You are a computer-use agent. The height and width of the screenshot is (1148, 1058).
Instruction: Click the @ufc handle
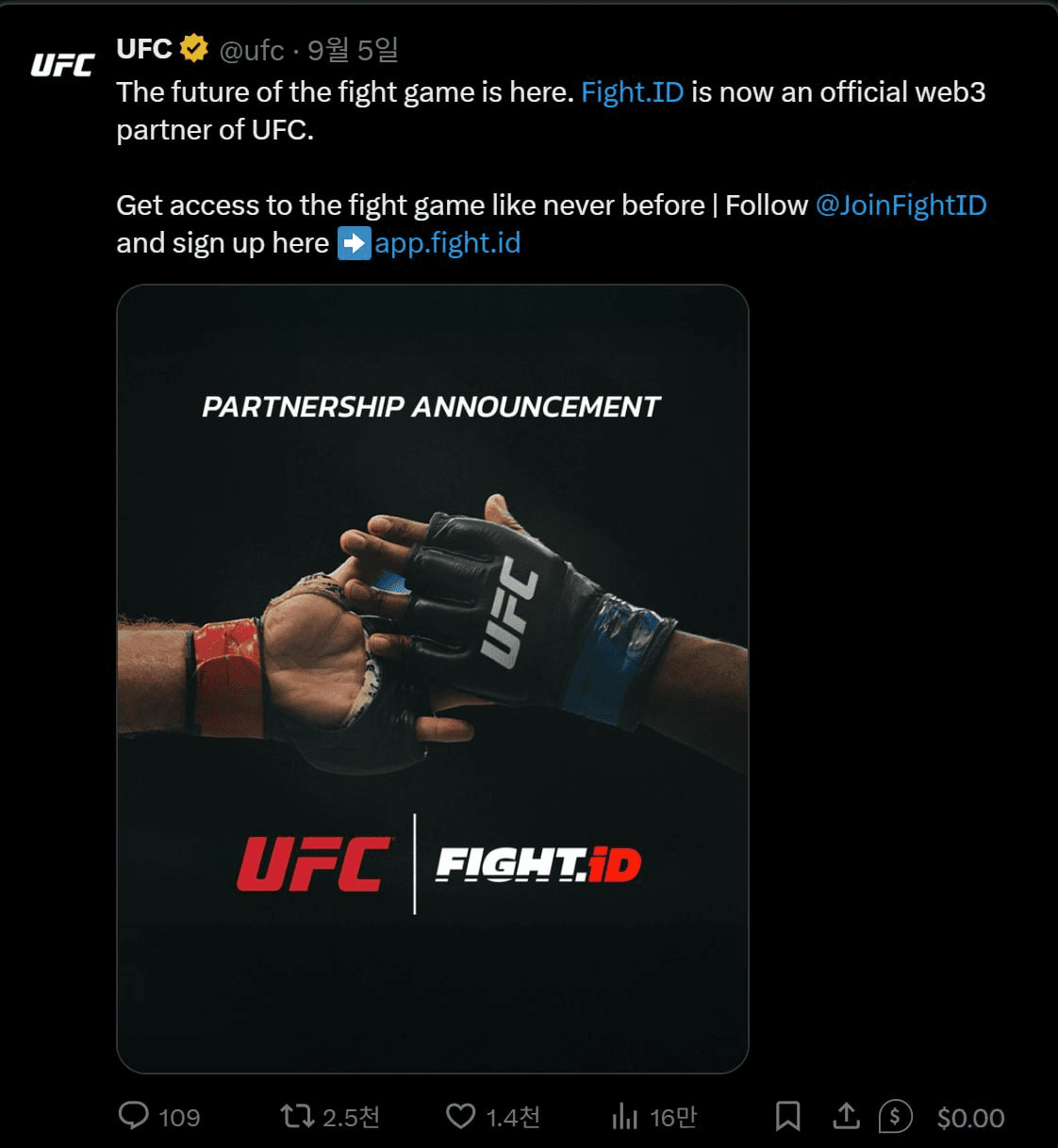pos(252,50)
